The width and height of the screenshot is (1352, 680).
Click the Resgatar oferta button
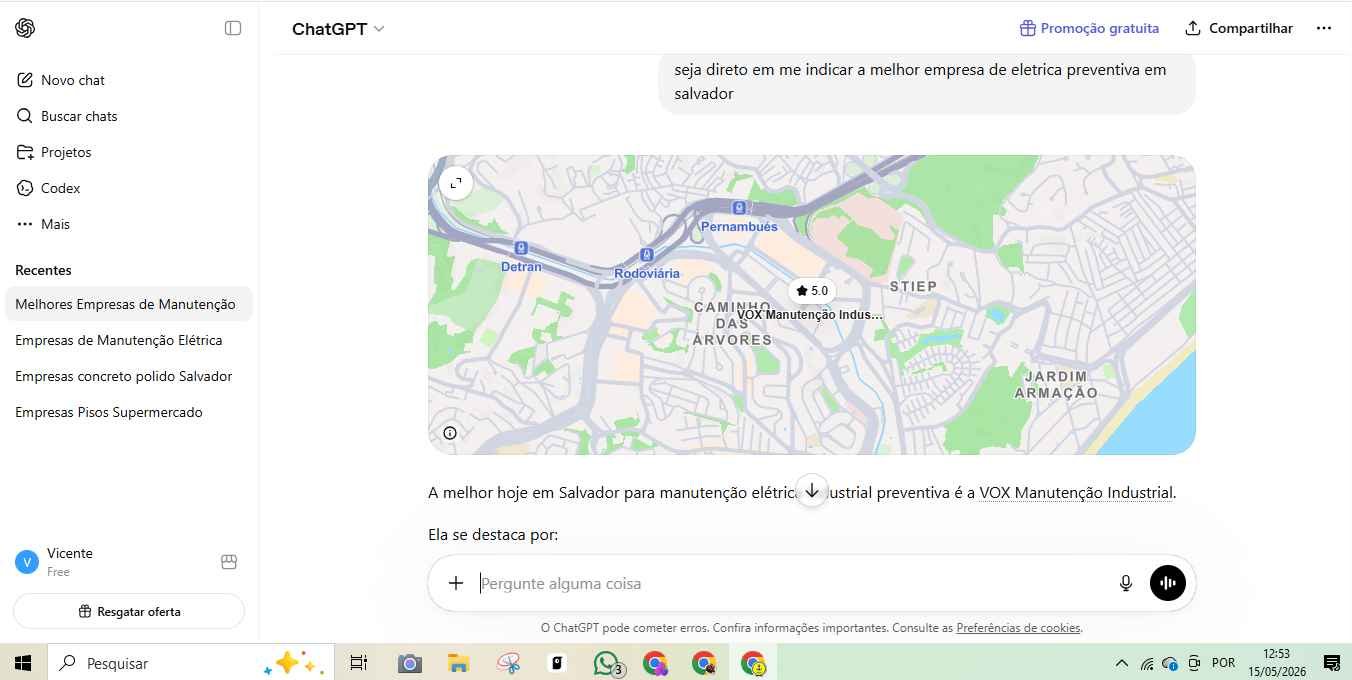click(x=129, y=611)
